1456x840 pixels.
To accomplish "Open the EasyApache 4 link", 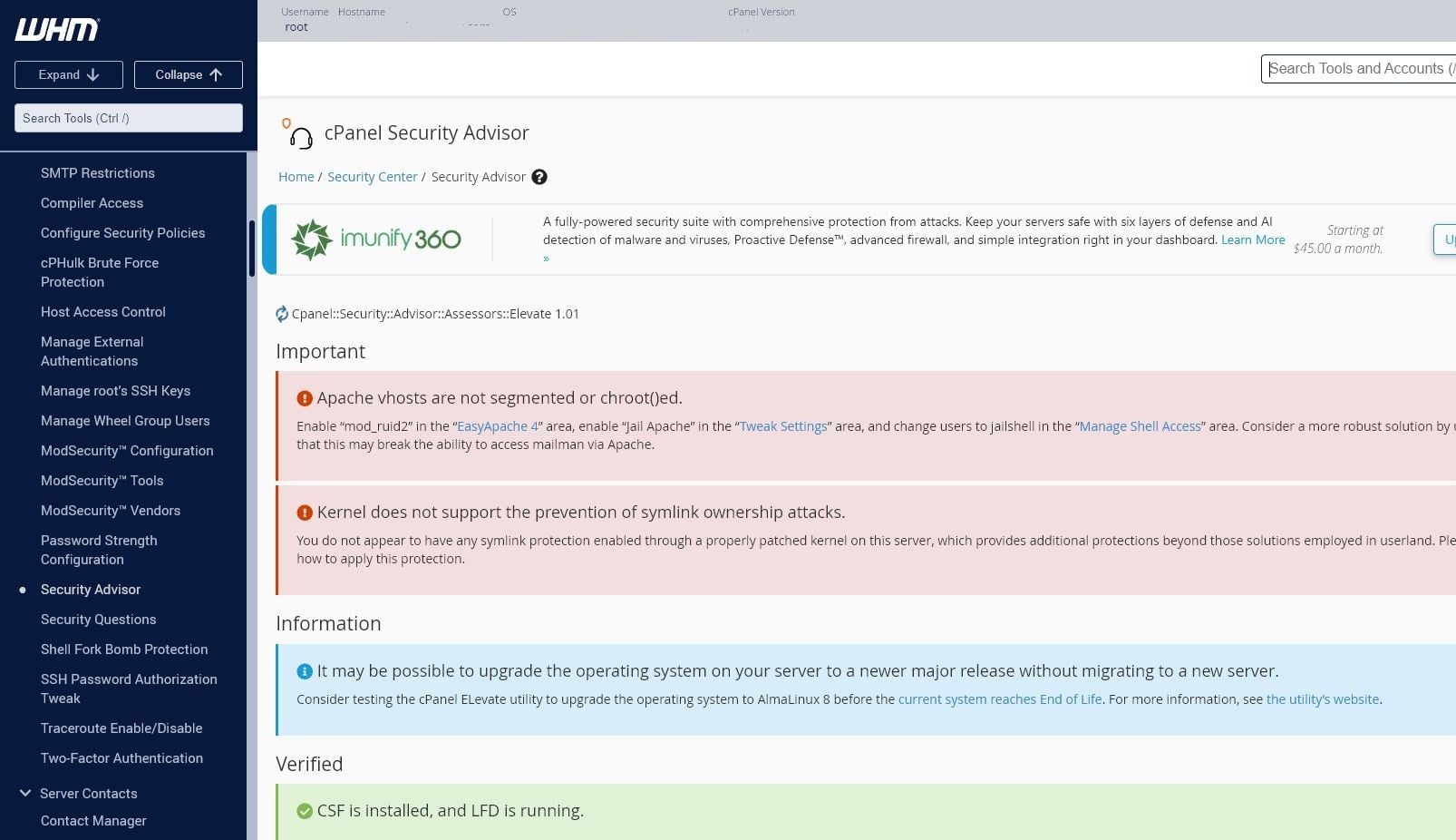I will (498, 426).
